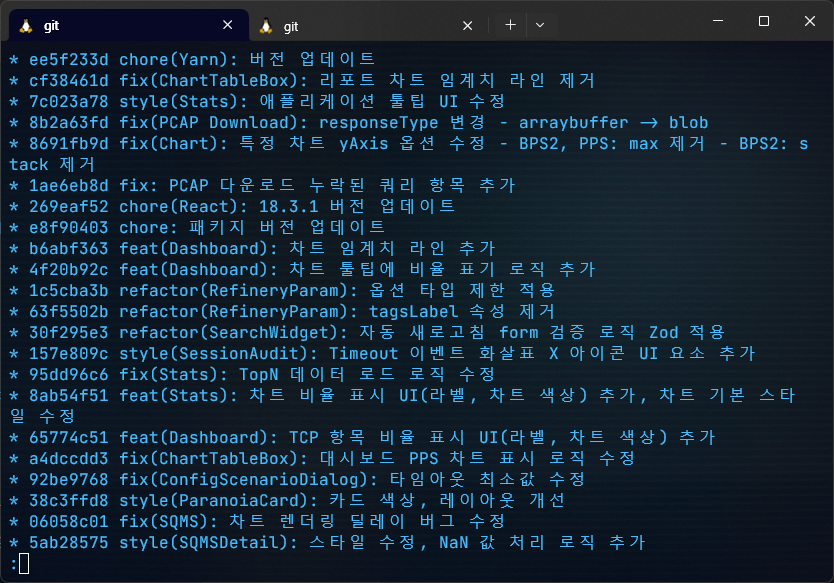
Task: Click the pager prompt cursor at the bottom
Action: 24,564
